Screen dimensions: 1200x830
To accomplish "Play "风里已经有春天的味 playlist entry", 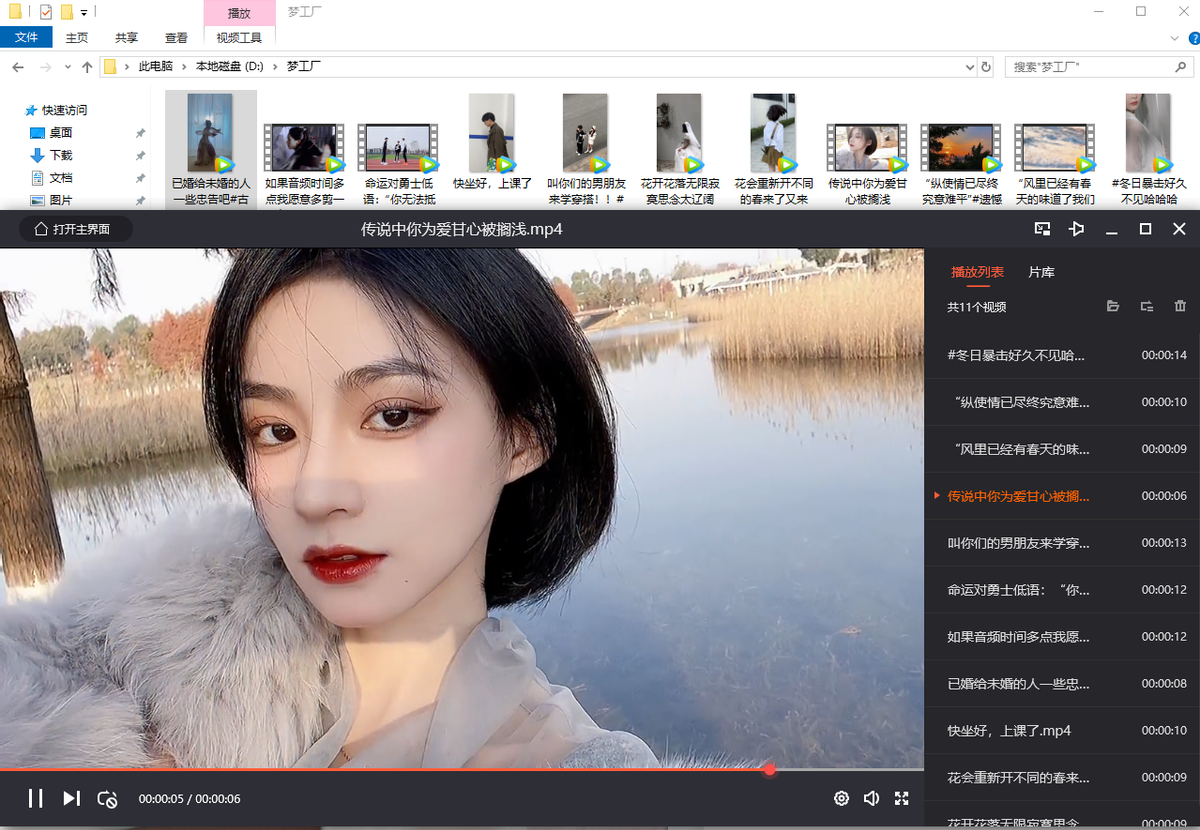I will pos(1062,449).
